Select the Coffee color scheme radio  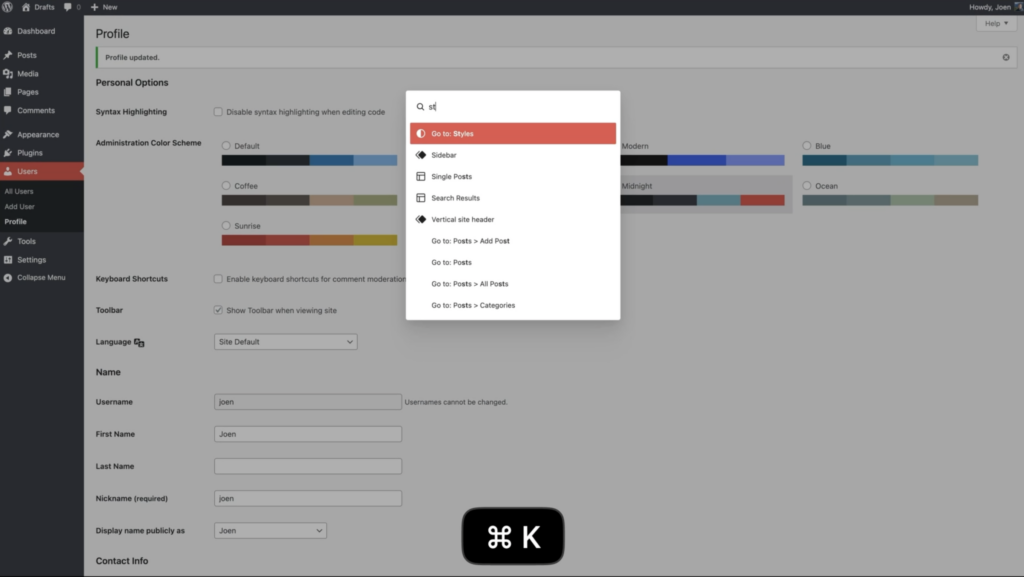click(x=226, y=186)
